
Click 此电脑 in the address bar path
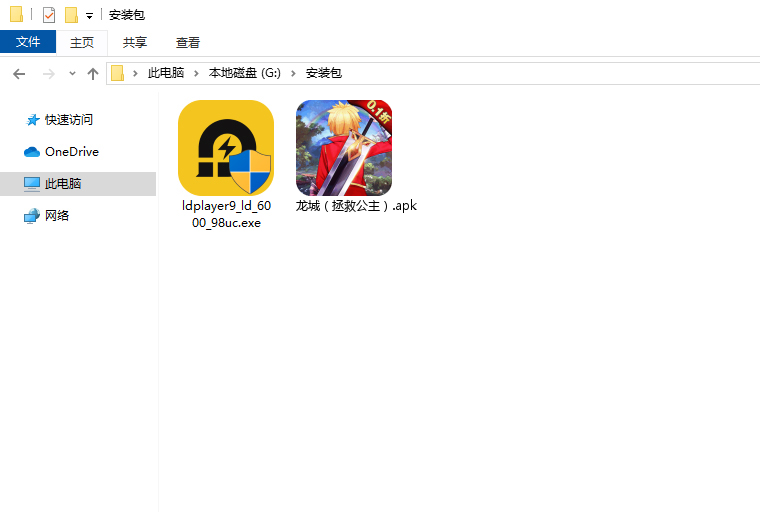coord(166,73)
